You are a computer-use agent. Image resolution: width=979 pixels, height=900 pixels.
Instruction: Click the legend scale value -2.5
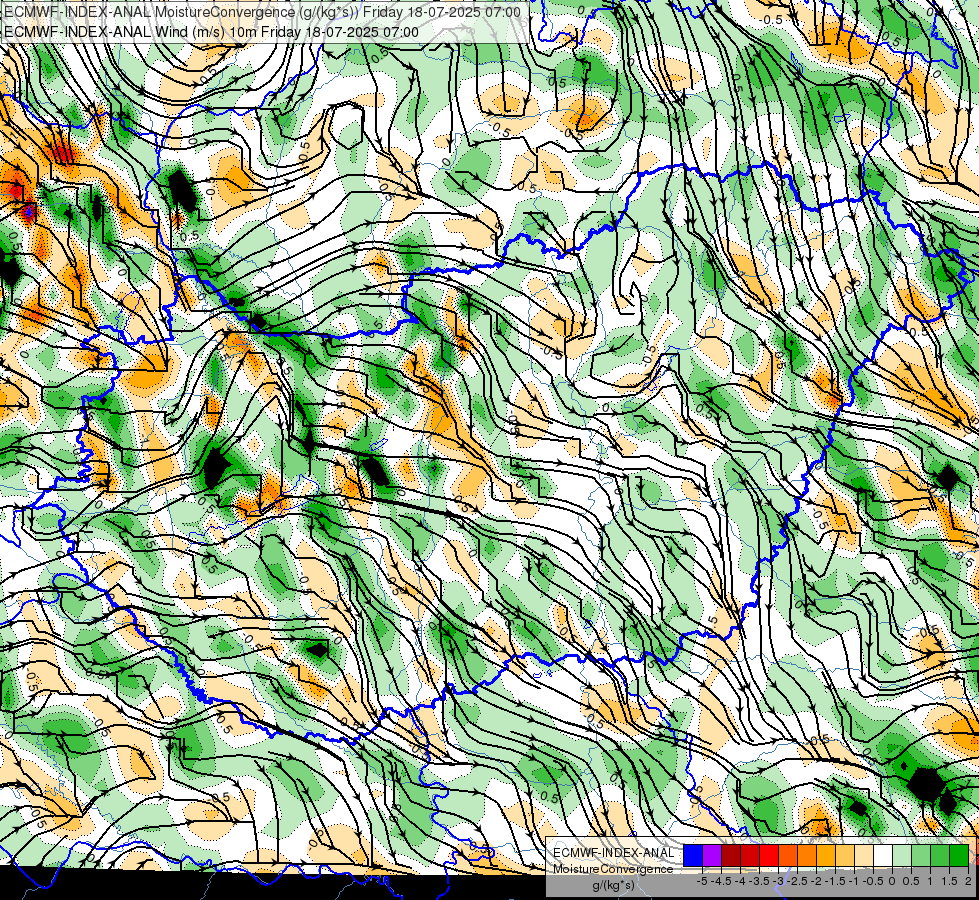click(797, 881)
